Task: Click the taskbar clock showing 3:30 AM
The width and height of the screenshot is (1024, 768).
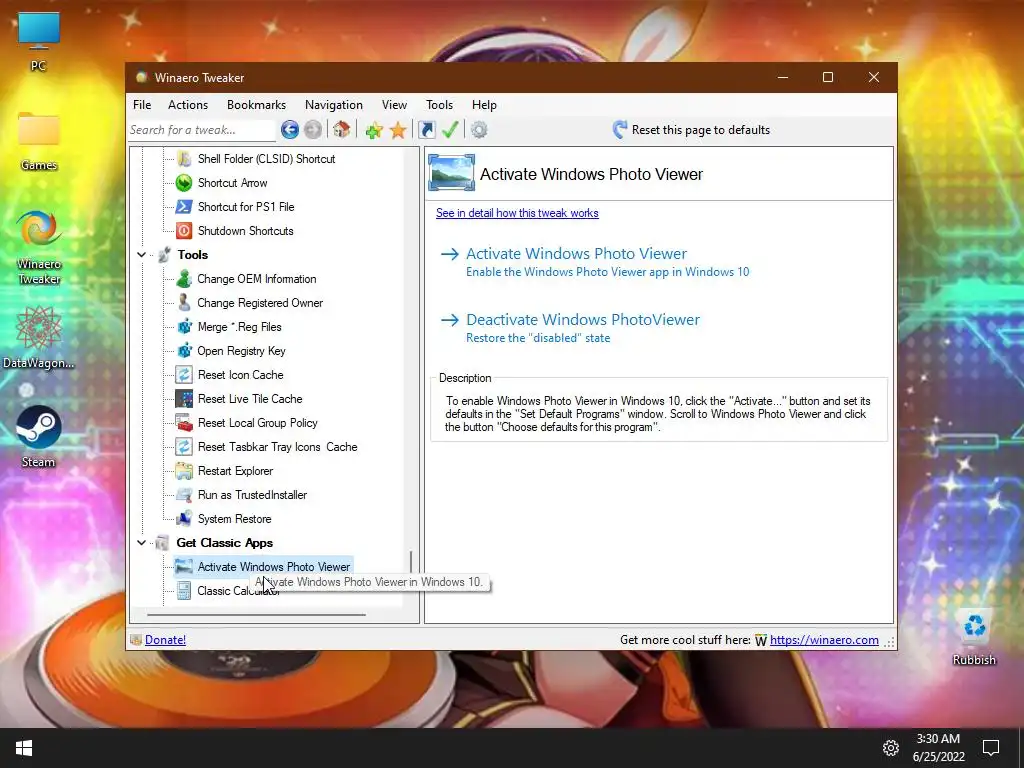Action: click(938, 748)
